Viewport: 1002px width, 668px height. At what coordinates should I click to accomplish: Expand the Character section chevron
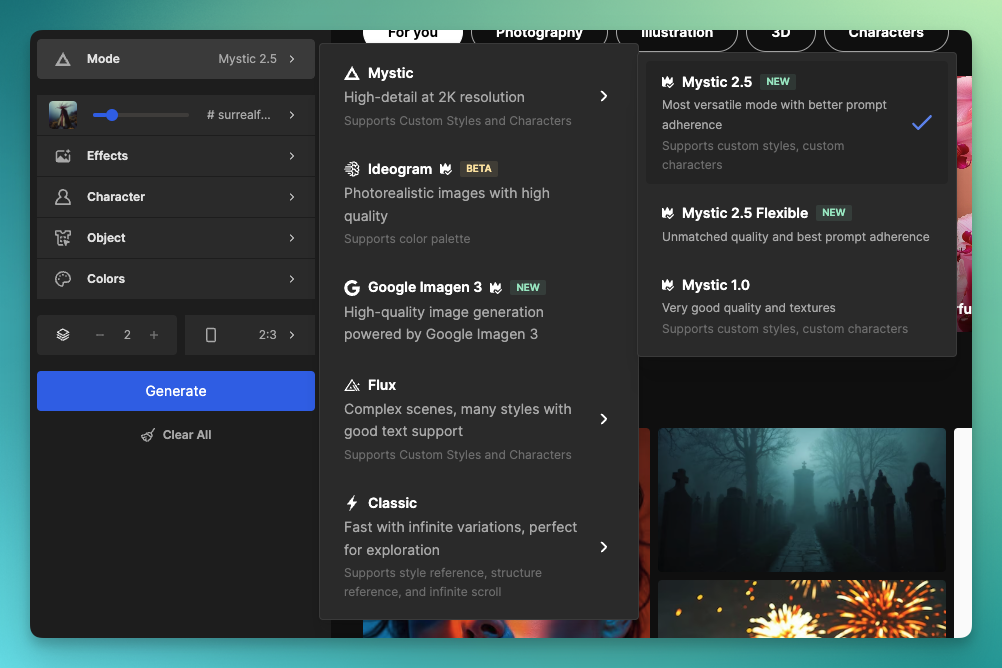[x=292, y=197]
